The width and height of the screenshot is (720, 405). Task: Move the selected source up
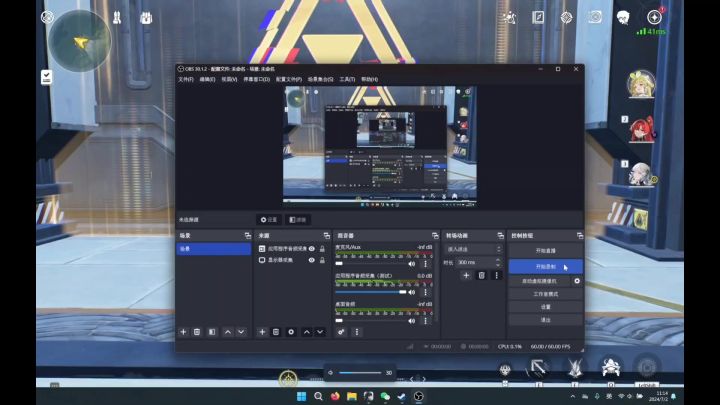(x=307, y=332)
